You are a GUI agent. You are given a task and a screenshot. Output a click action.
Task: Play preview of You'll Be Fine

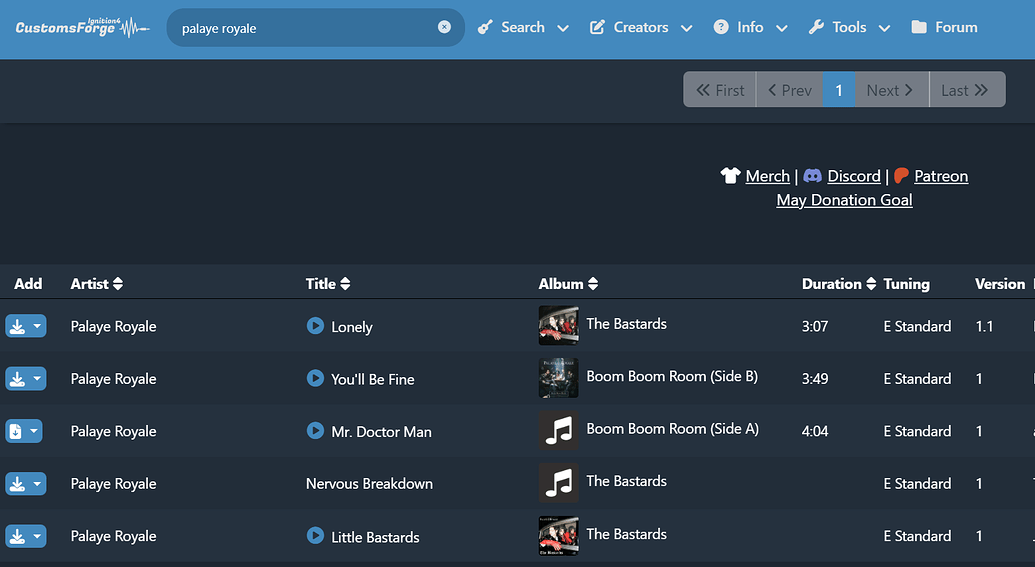(x=315, y=379)
